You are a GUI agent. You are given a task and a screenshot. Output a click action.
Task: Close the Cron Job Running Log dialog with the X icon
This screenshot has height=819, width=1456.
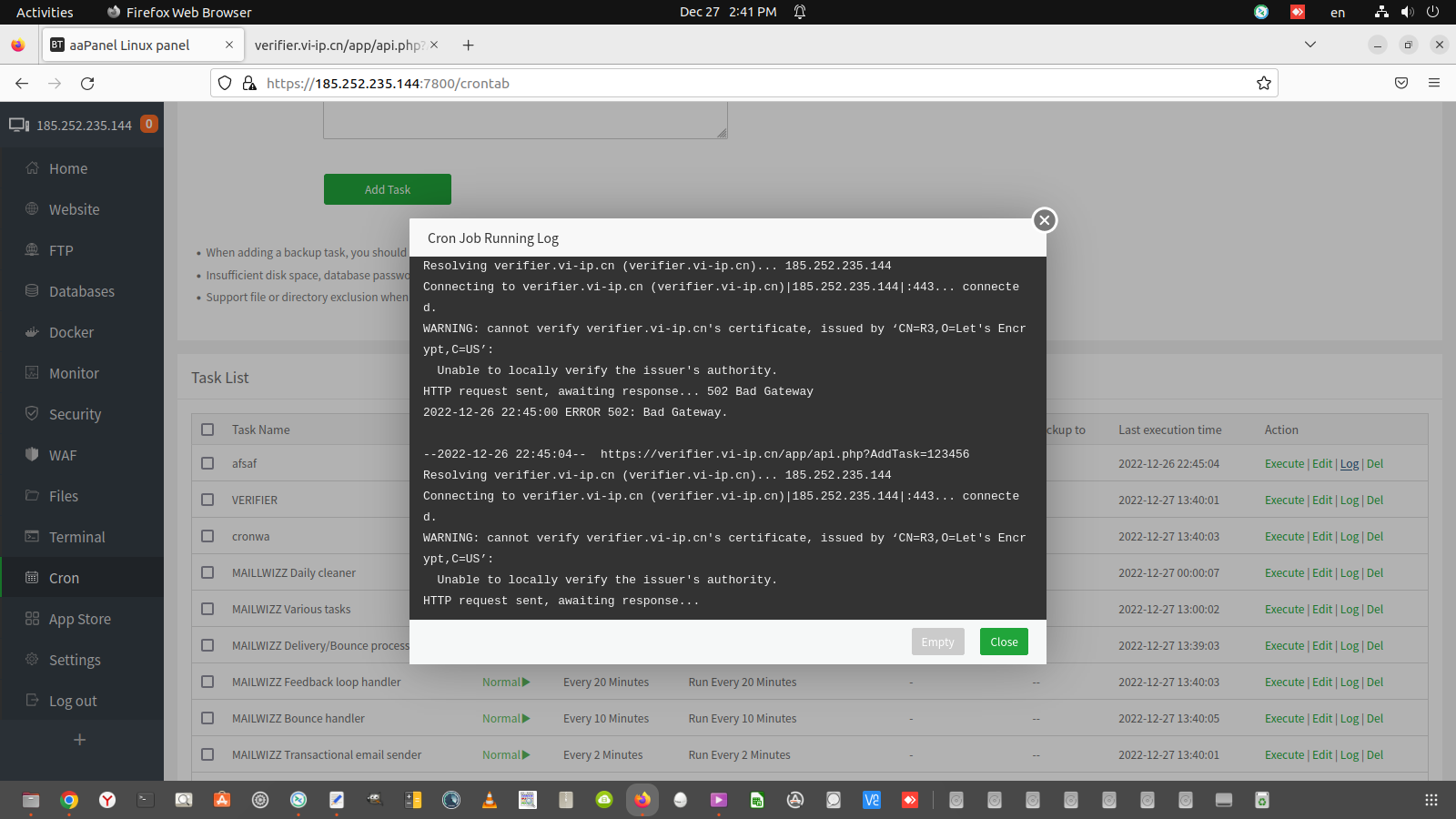[1045, 220]
